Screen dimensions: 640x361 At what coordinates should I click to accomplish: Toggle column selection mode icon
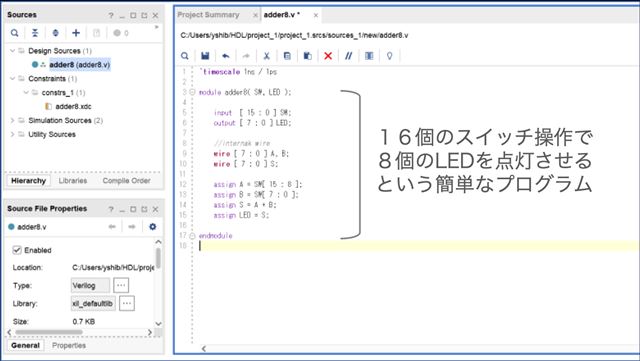(x=369, y=56)
